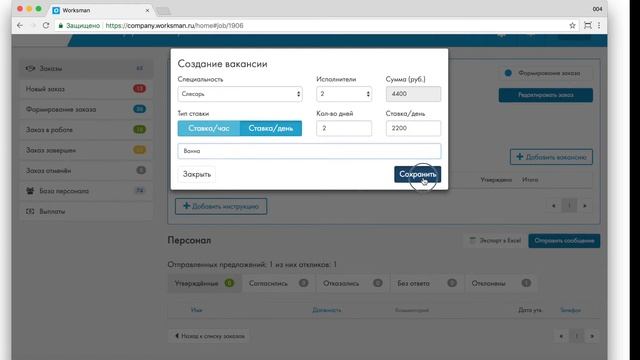Click the extension icon next to the star

[x=587, y=25]
